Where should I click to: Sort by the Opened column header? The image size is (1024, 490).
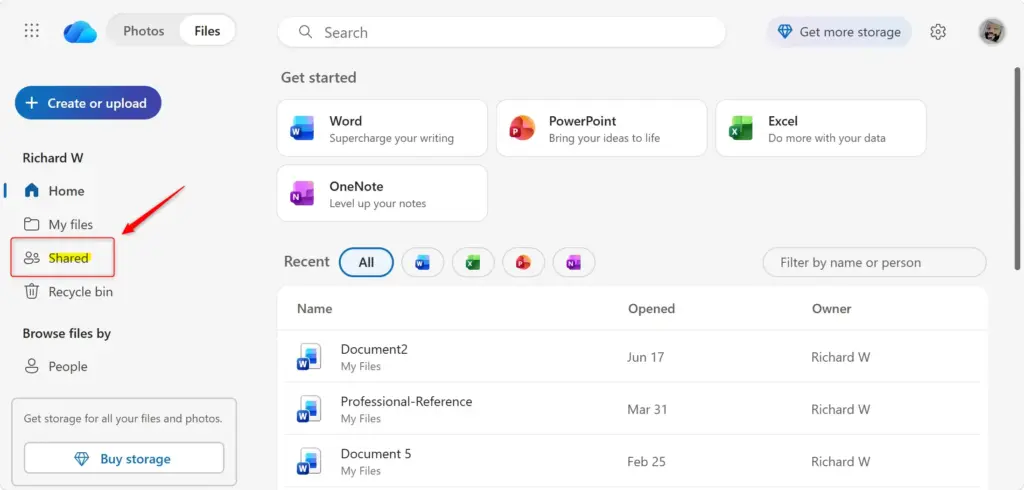coord(651,308)
